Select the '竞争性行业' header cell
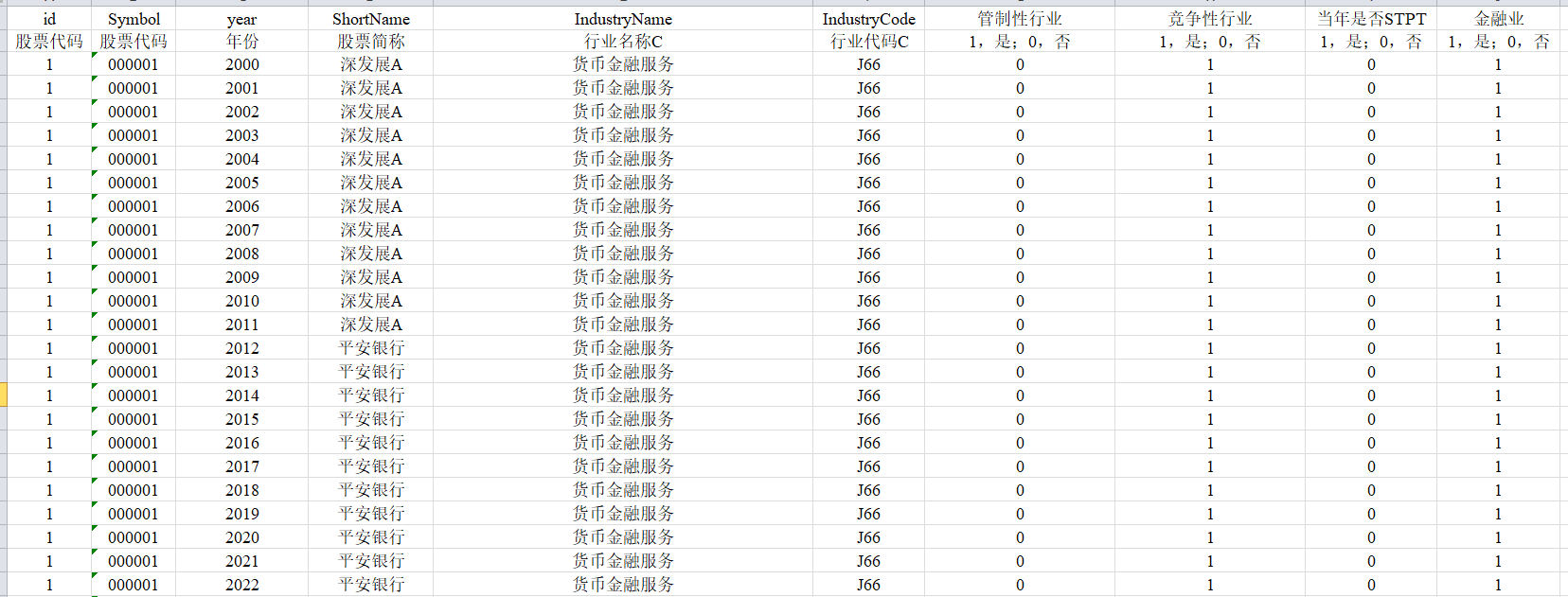Viewport: 1568px width, 597px height. tap(1210, 18)
